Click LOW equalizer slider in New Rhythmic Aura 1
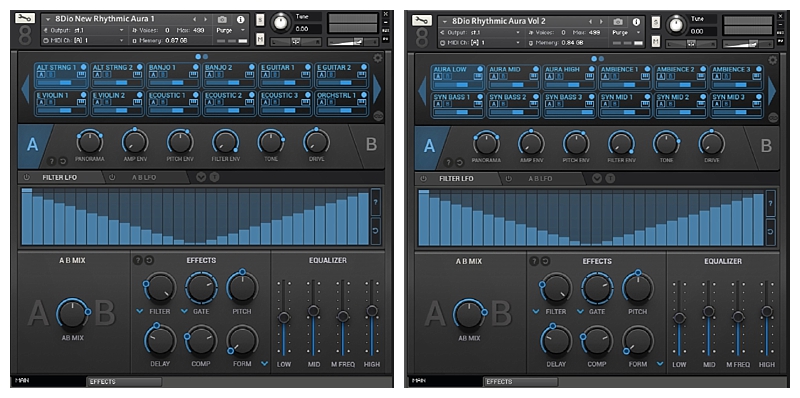This screenshot has height=398, width=800. coord(284,317)
